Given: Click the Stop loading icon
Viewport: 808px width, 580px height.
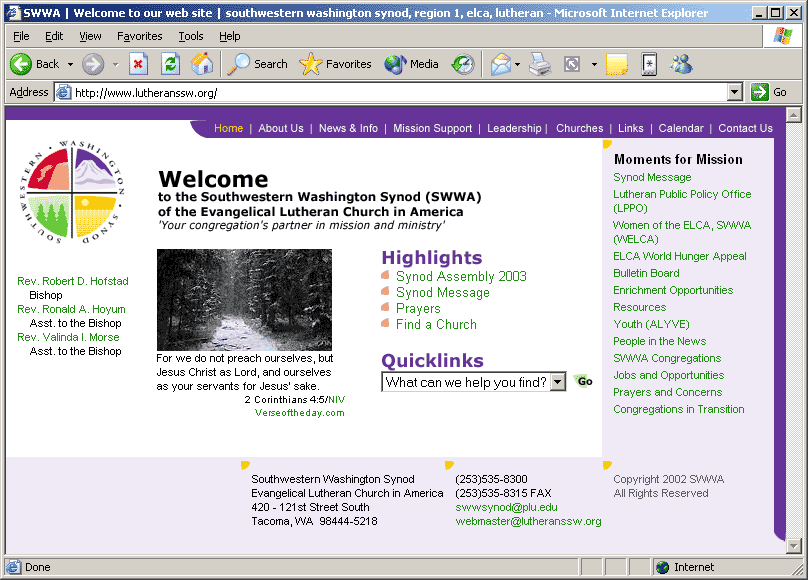Looking at the screenshot, I should click(138, 64).
